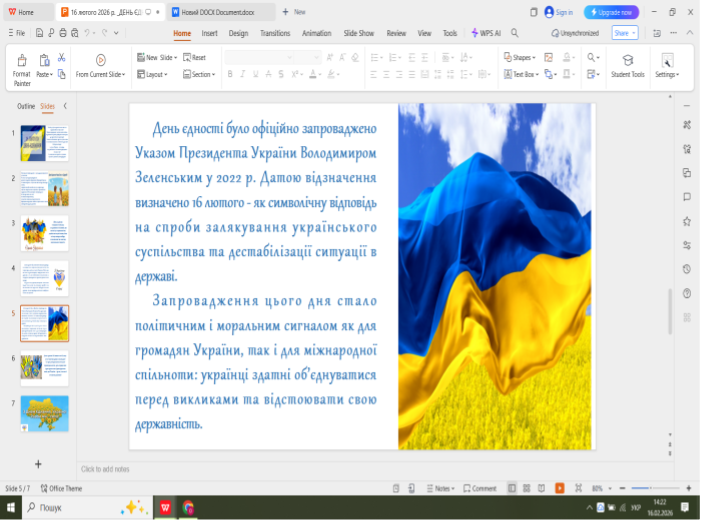
Task: Select slide 3 thumbnail
Action: 44,233
